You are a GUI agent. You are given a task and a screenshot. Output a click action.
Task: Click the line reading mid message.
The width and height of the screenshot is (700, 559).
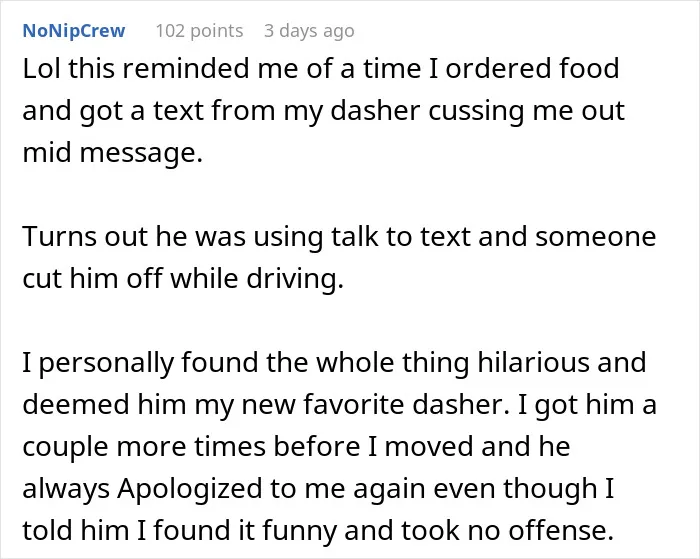click(x=112, y=153)
